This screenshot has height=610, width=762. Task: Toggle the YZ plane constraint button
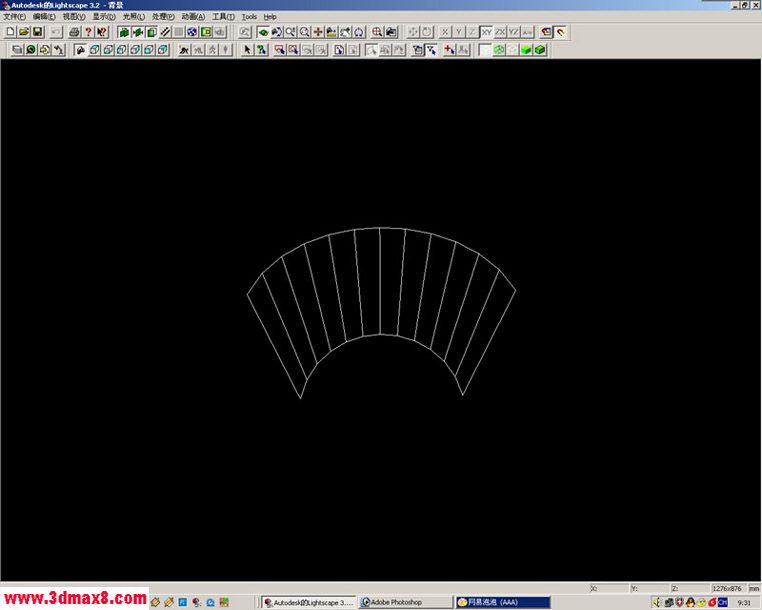[x=513, y=32]
